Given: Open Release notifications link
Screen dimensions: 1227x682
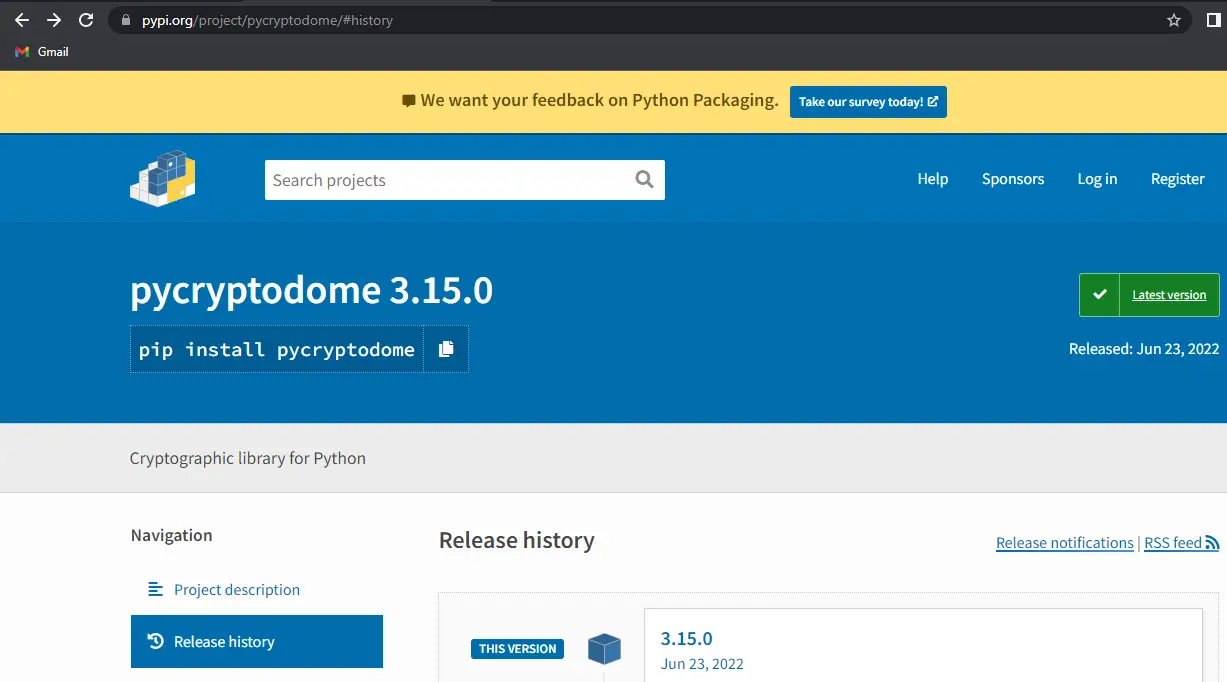Looking at the screenshot, I should tap(1064, 543).
